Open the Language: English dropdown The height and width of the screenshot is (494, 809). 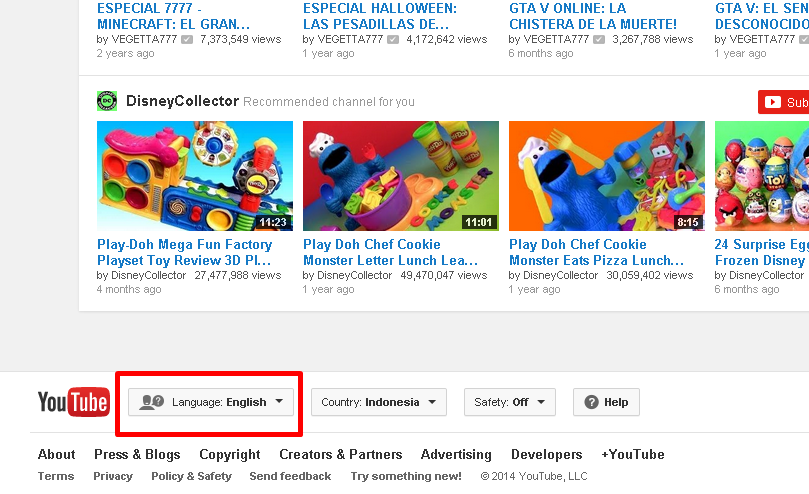pyautogui.click(x=211, y=402)
